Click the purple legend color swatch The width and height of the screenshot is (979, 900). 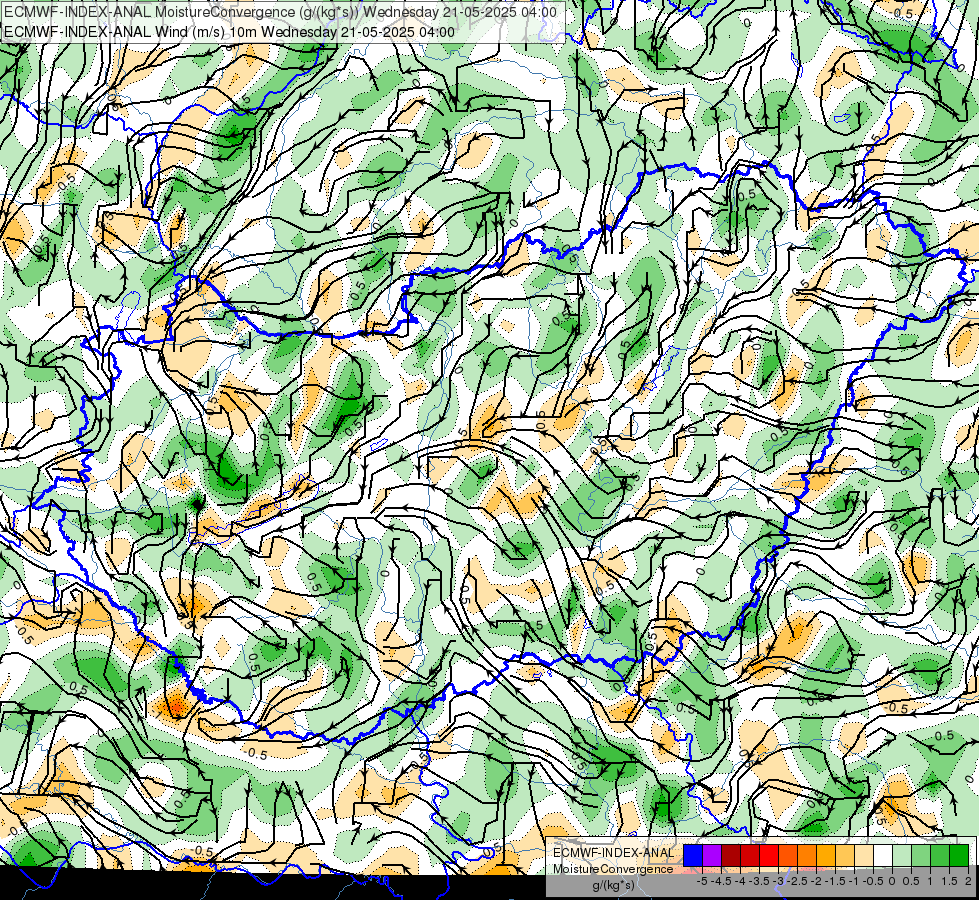tap(712, 855)
